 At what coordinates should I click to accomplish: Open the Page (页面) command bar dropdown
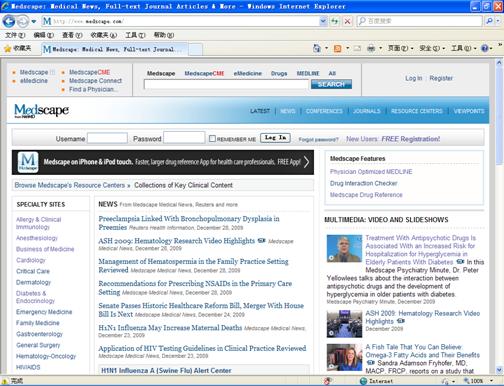[x=400, y=49]
